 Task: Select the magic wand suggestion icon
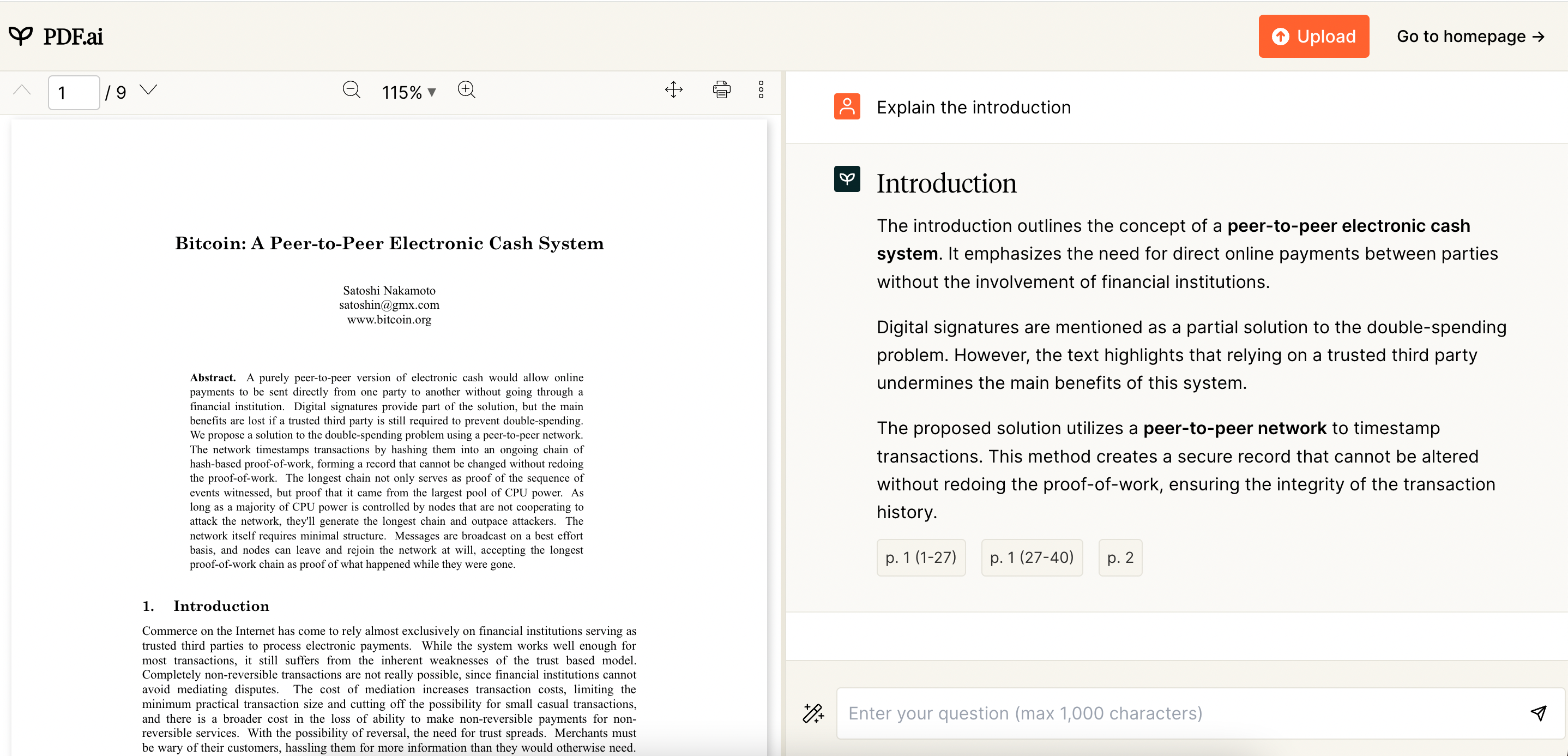point(812,713)
